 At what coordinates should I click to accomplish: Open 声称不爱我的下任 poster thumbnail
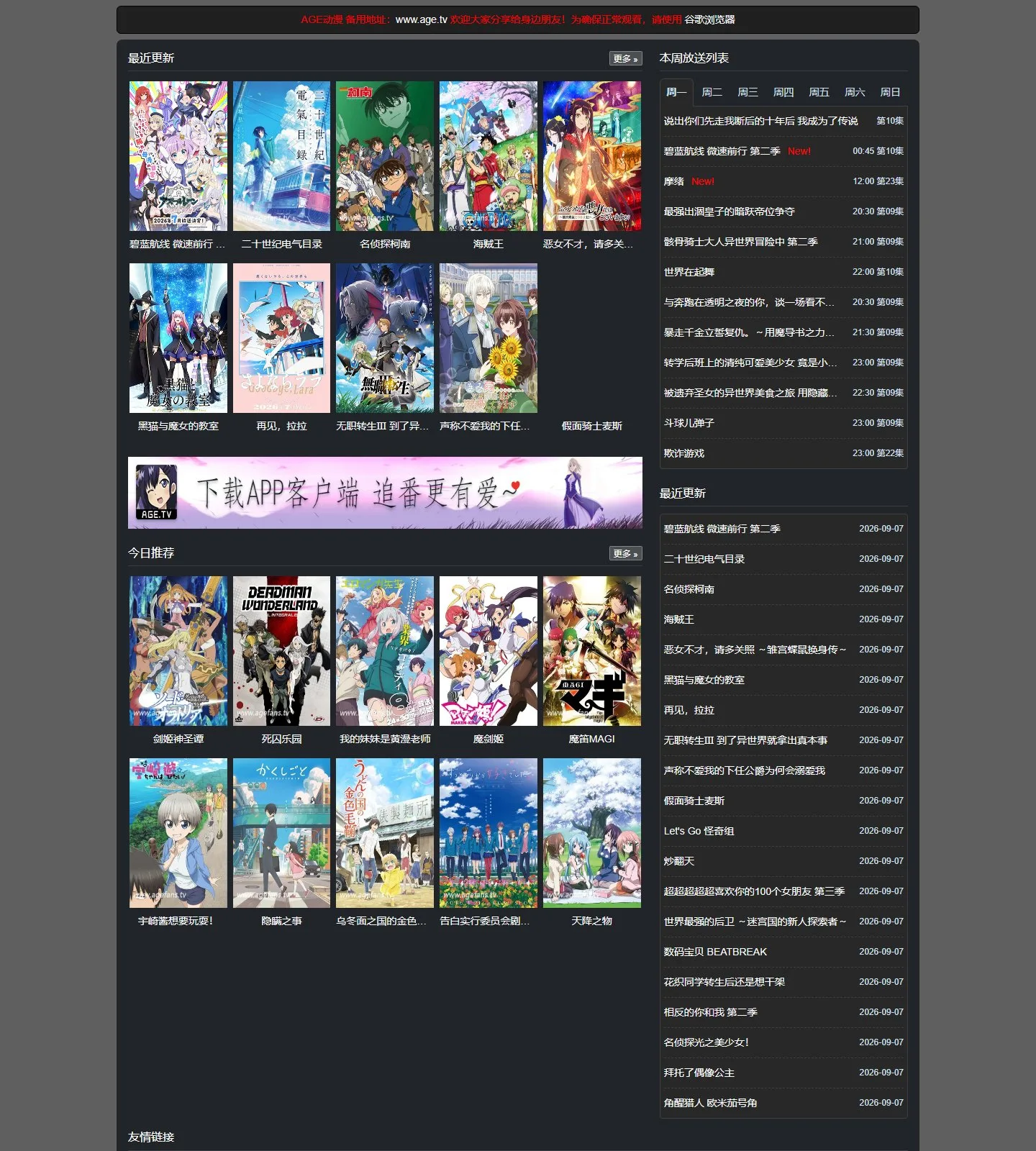(x=489, y=338)
